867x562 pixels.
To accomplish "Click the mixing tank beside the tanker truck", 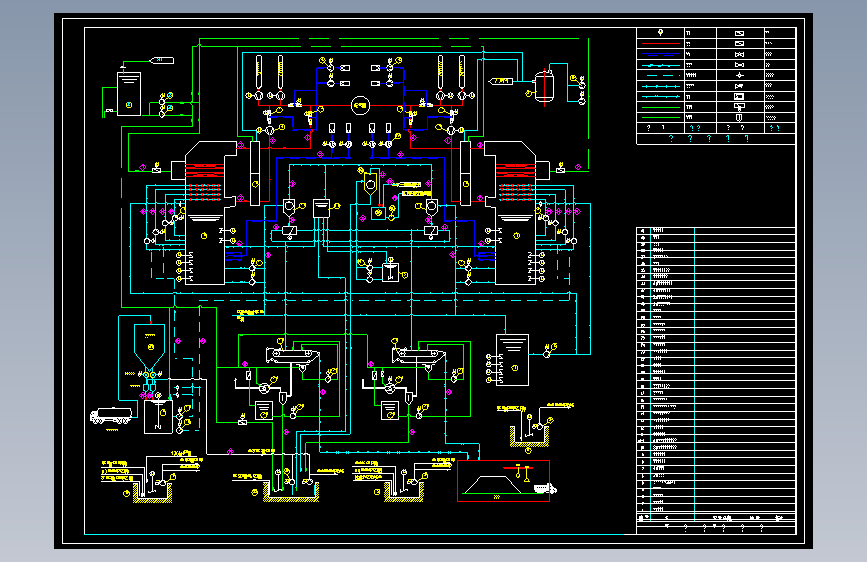I will point(158,416).
